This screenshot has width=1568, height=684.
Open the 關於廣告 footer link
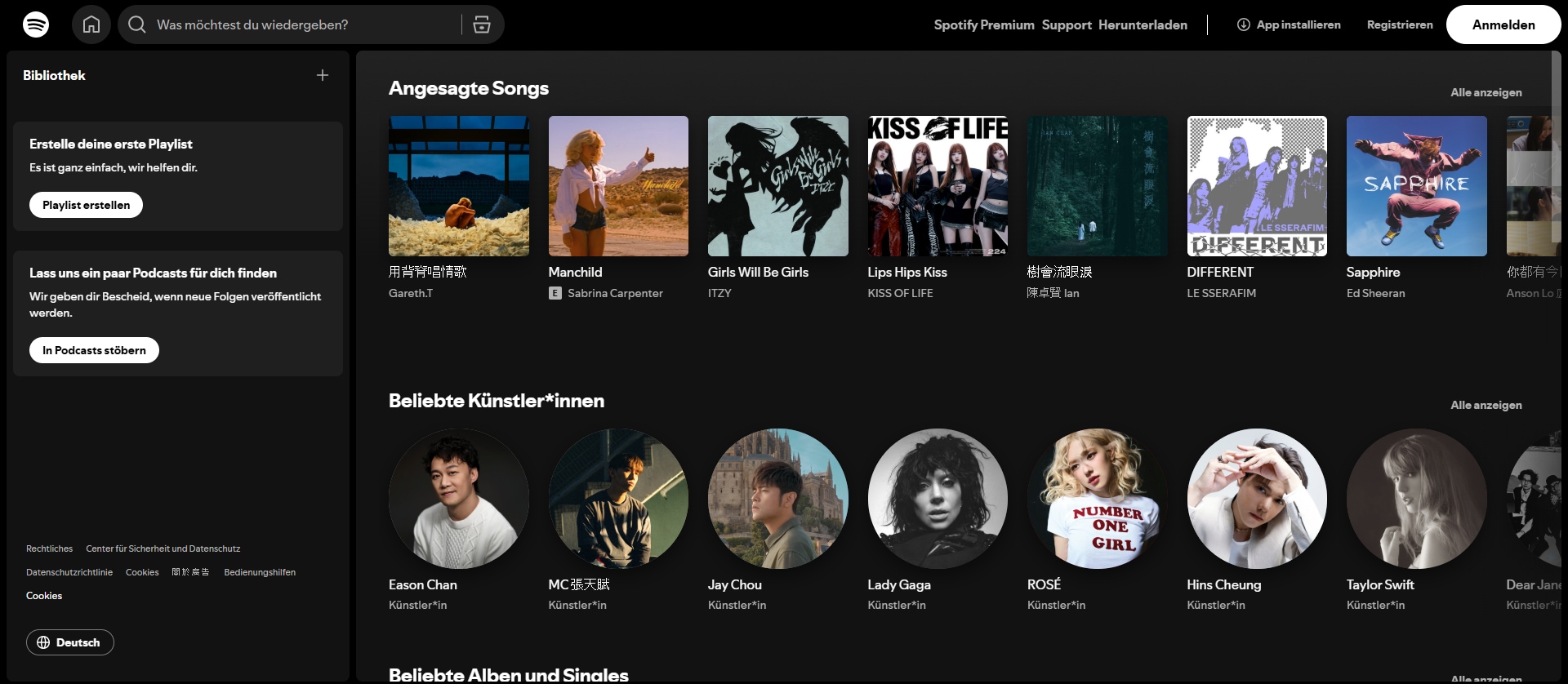click(190, 572)
